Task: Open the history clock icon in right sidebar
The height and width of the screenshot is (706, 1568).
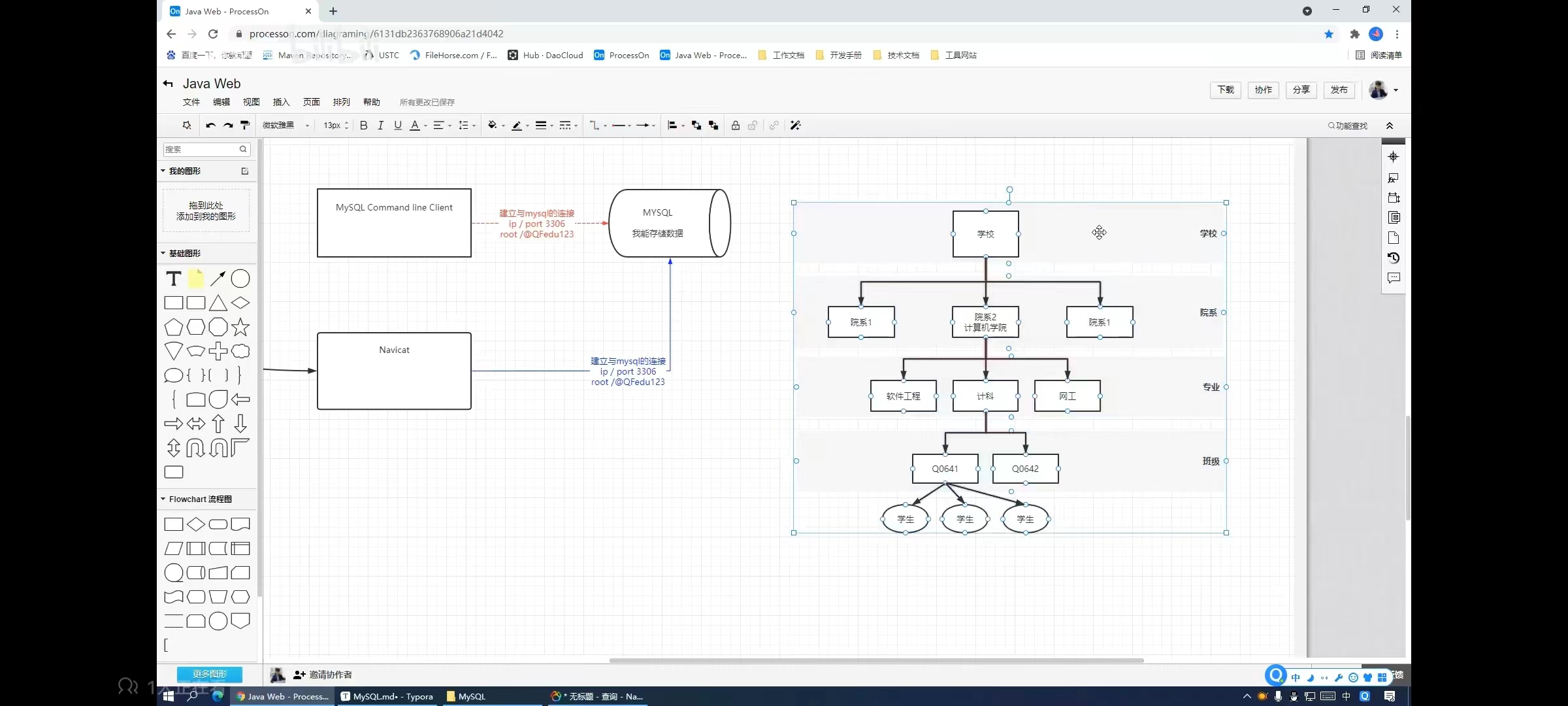Action: pyautogui.click(x=1393, y=258)
